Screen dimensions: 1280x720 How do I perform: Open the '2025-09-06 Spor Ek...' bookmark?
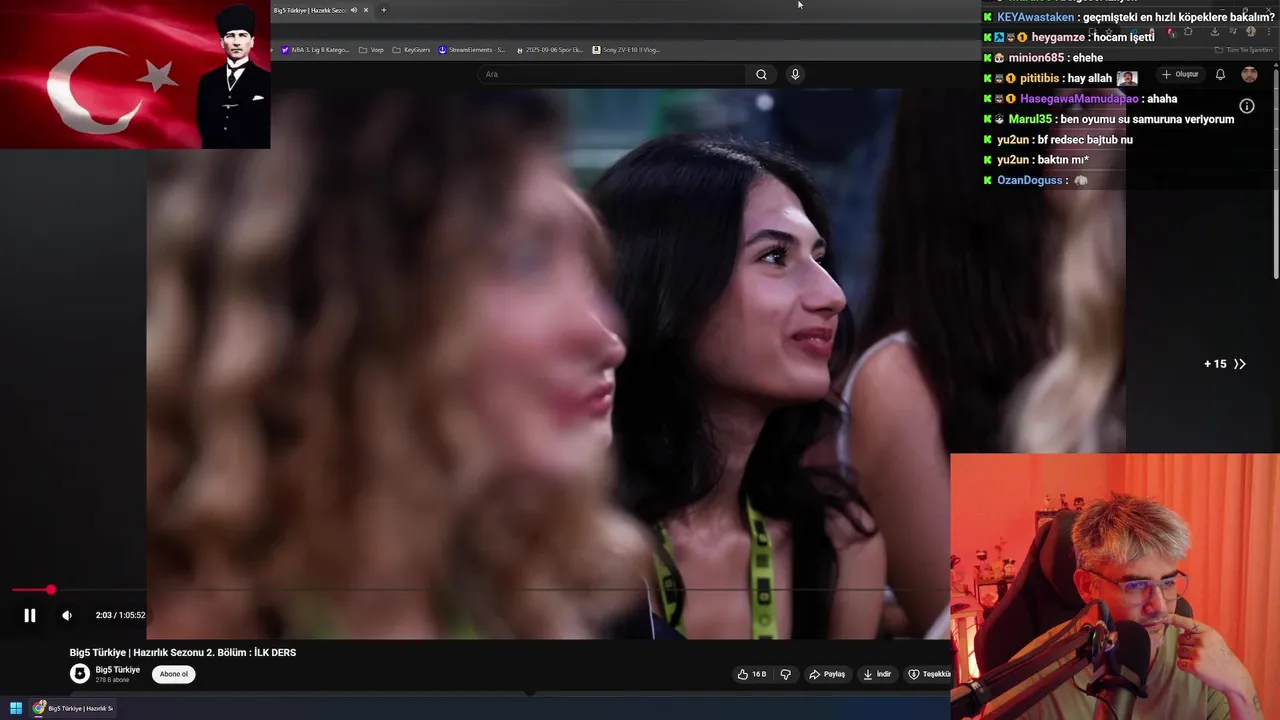[x=548, y=49]
